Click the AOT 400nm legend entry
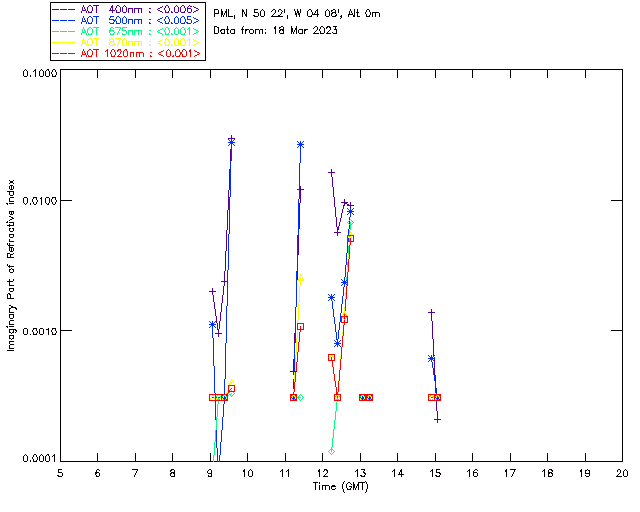640x512 pixels. 127,9
